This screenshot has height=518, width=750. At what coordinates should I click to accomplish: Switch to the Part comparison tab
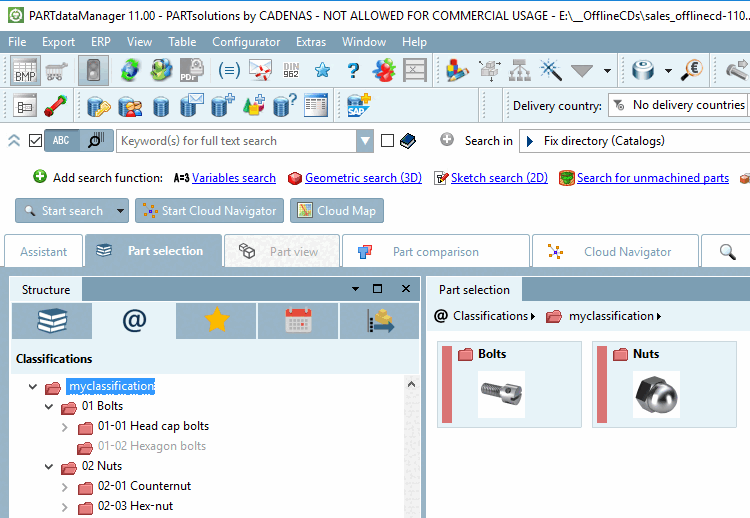tap(436, 252)
